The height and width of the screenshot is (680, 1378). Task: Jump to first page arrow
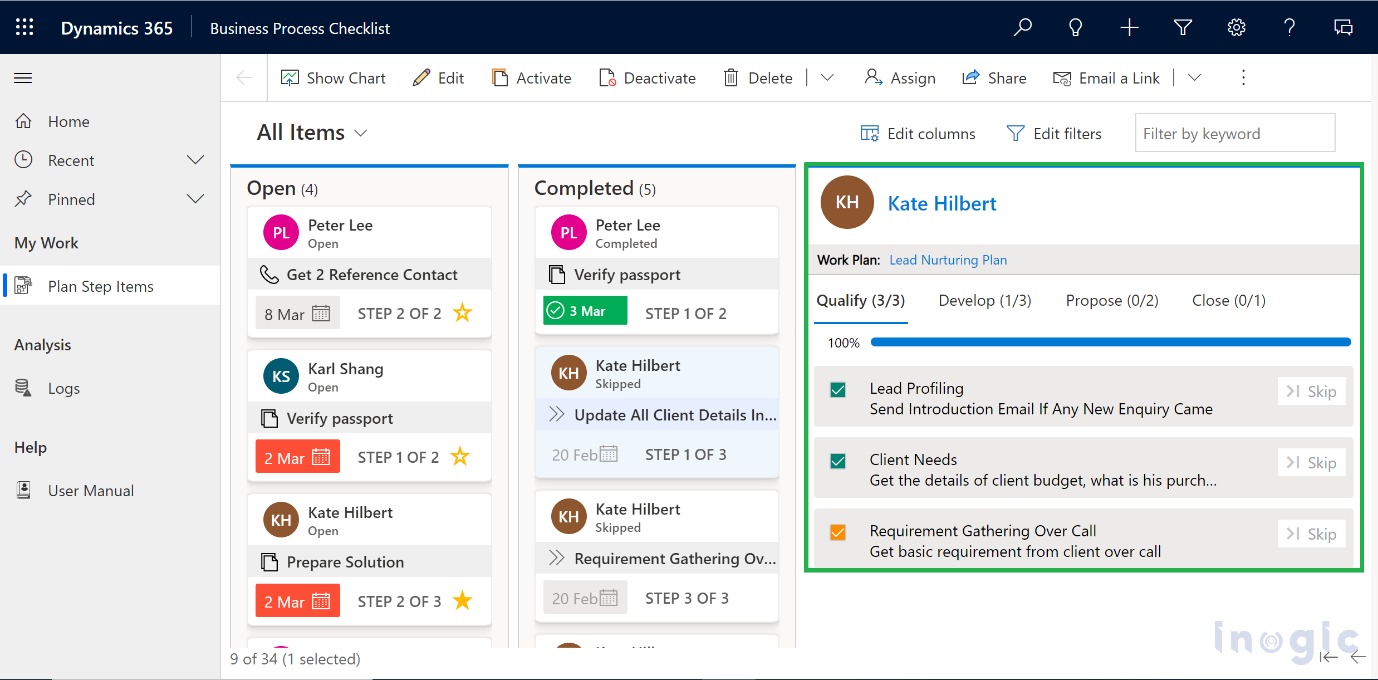tap(1328, 657)
